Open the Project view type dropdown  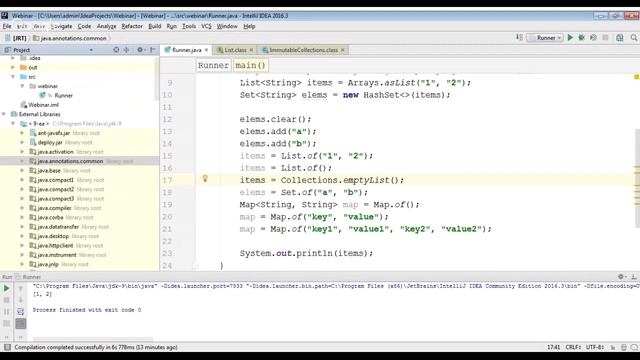tap(91, 50)
